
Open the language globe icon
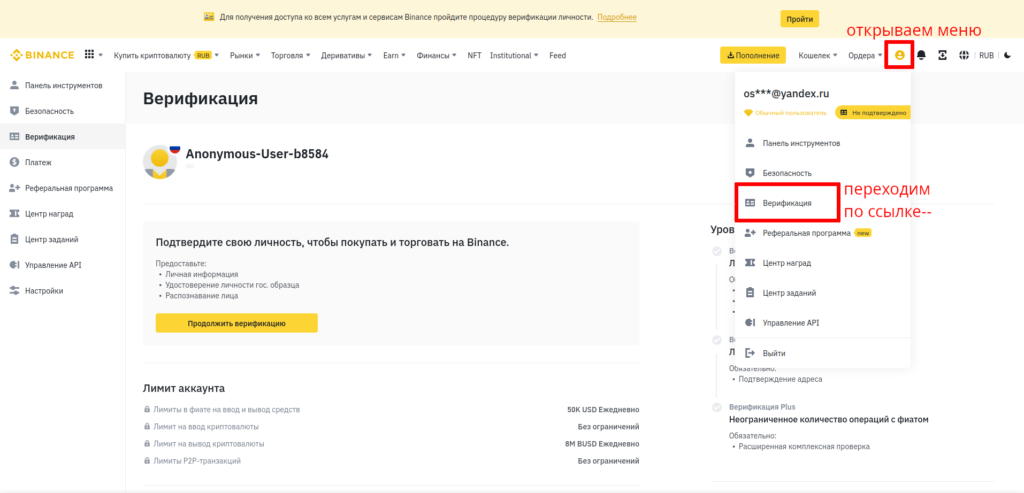pos(963,56)
